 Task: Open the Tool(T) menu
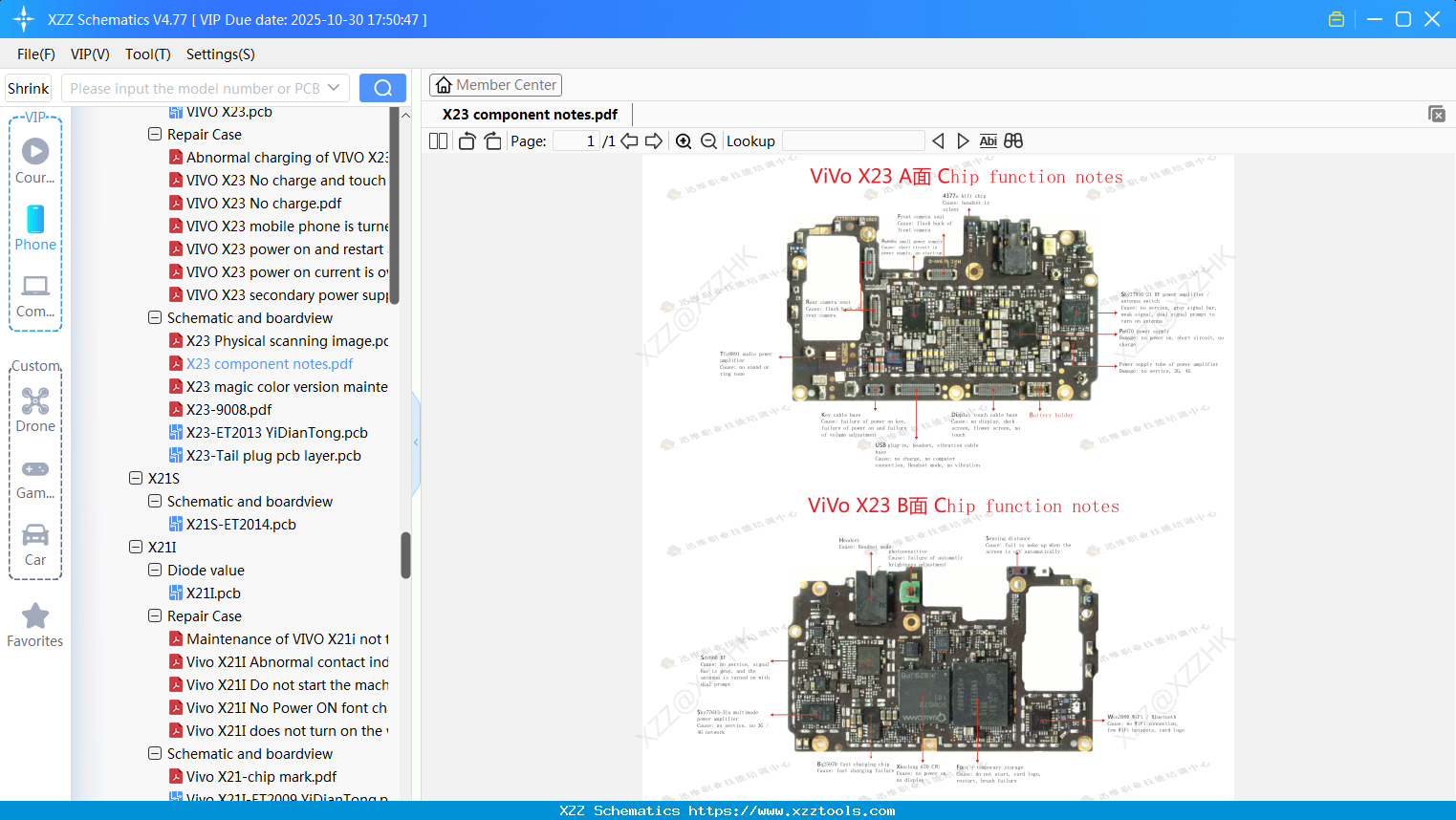click(x=147, y=54)
